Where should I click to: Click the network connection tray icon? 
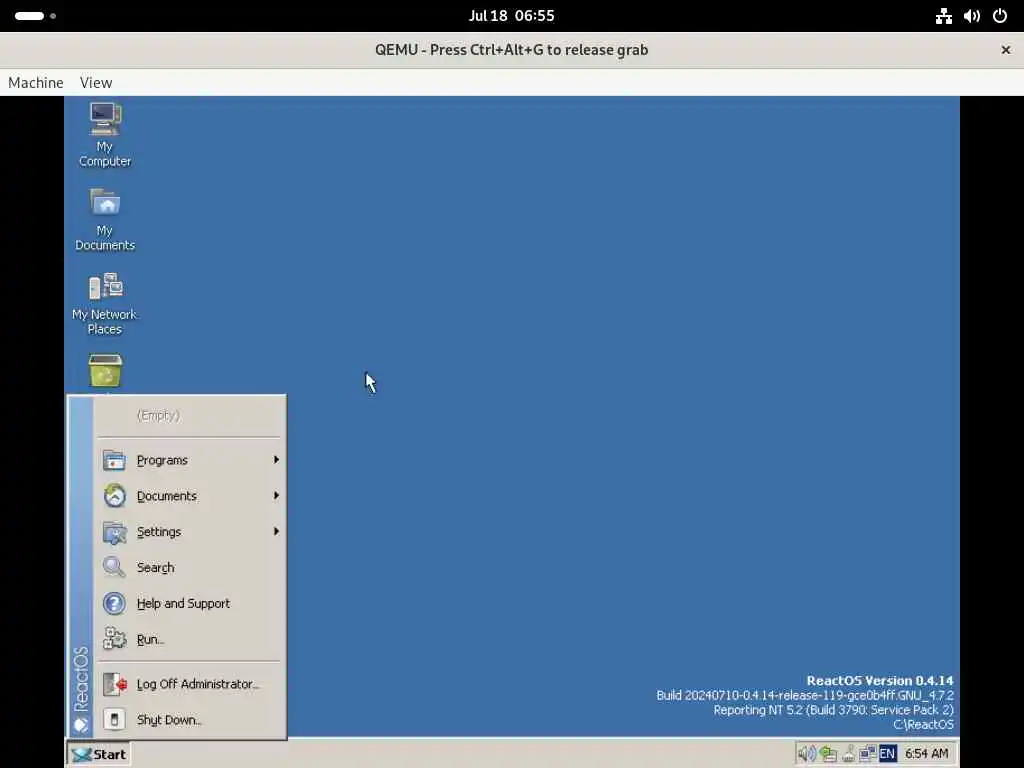click(x=867, y=754)
